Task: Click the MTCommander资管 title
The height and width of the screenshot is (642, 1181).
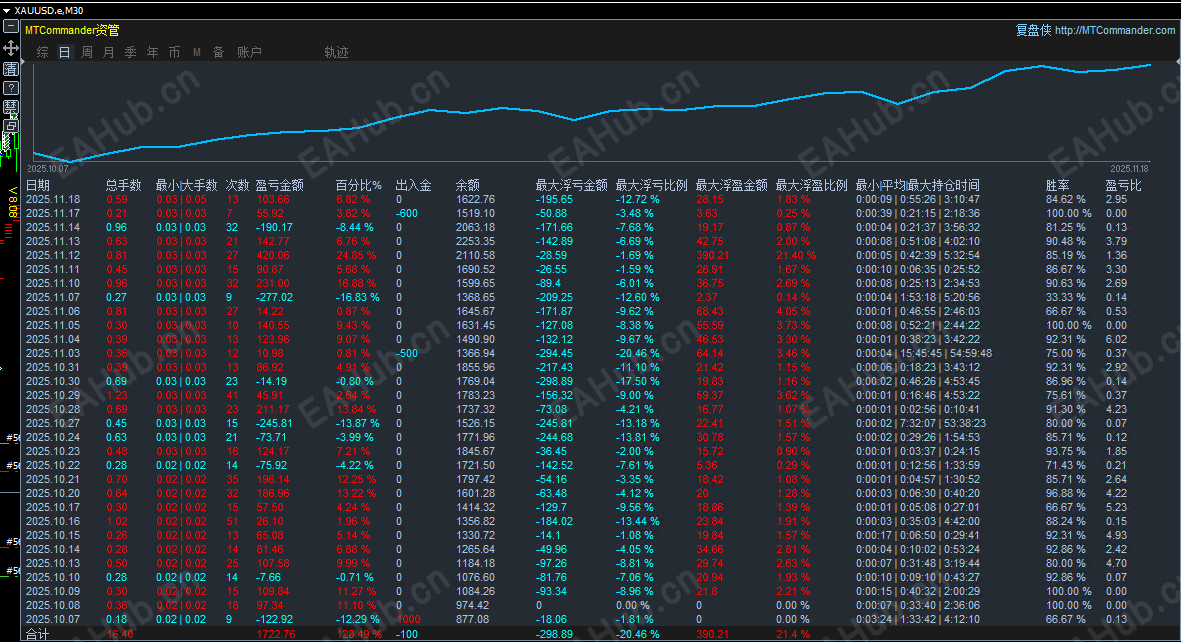Action: [72, 30]
